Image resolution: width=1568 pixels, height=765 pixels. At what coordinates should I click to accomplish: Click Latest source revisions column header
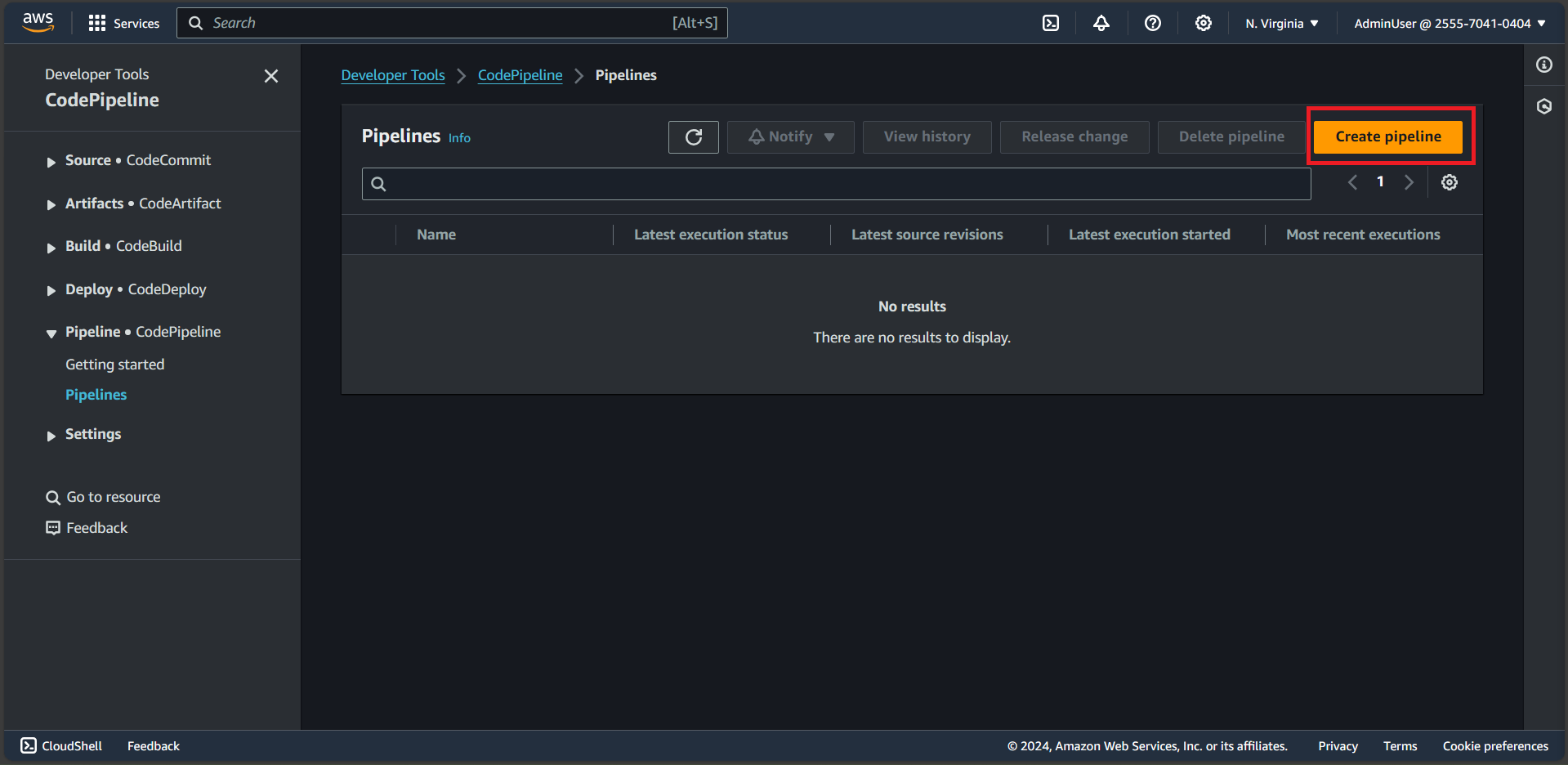point(927,235)
